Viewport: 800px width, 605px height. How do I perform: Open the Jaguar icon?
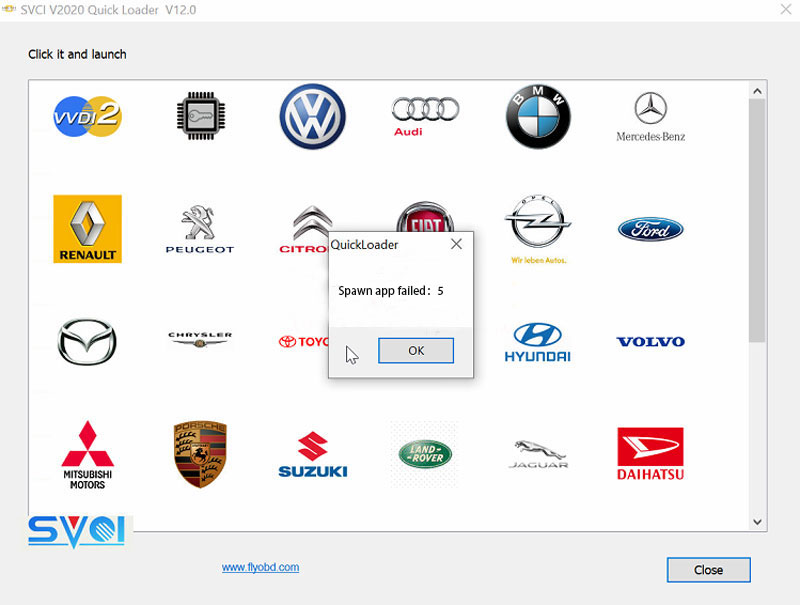(x=538, y=454)
